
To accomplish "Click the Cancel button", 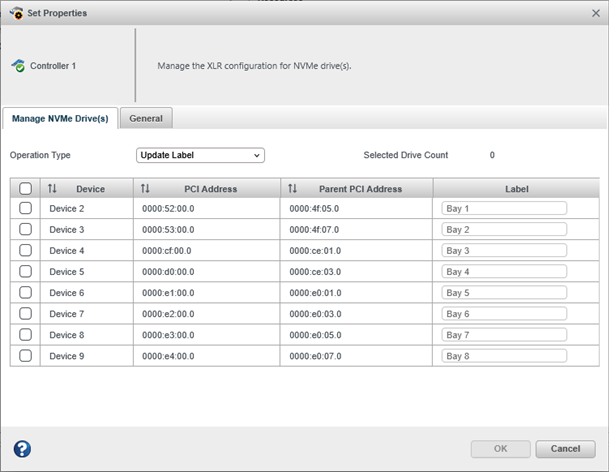I will [x=571, y=448].
